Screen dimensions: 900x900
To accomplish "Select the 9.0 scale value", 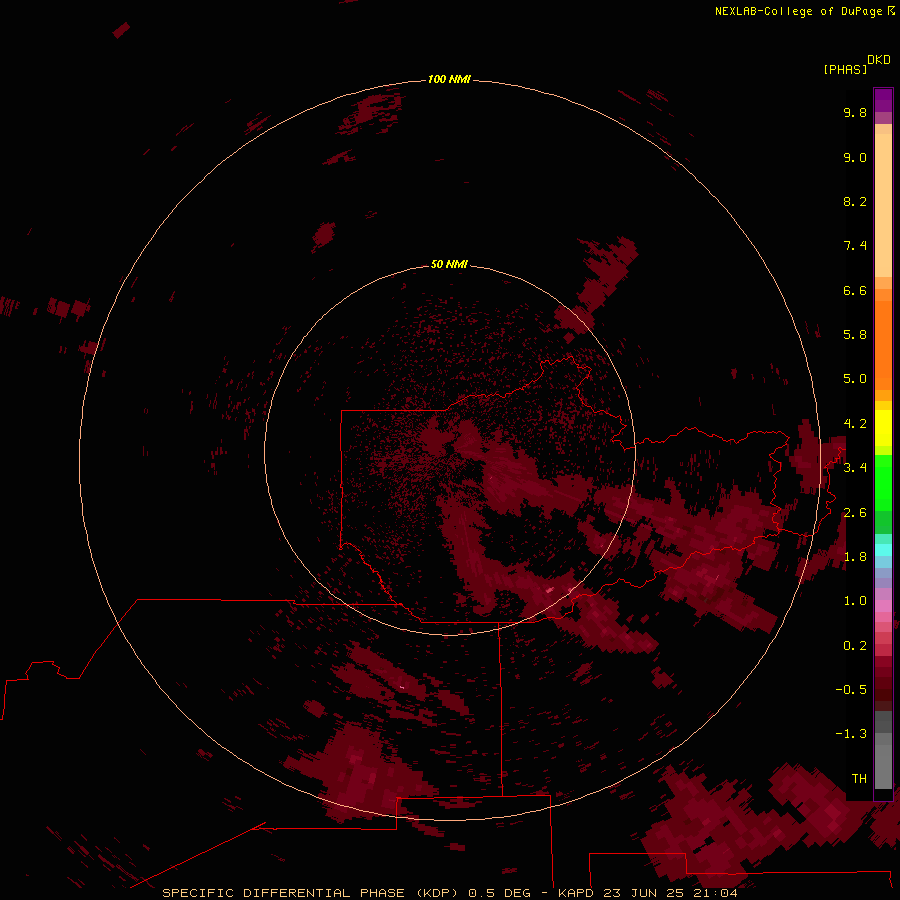I will pyautogui.click(x=855, y=157).
